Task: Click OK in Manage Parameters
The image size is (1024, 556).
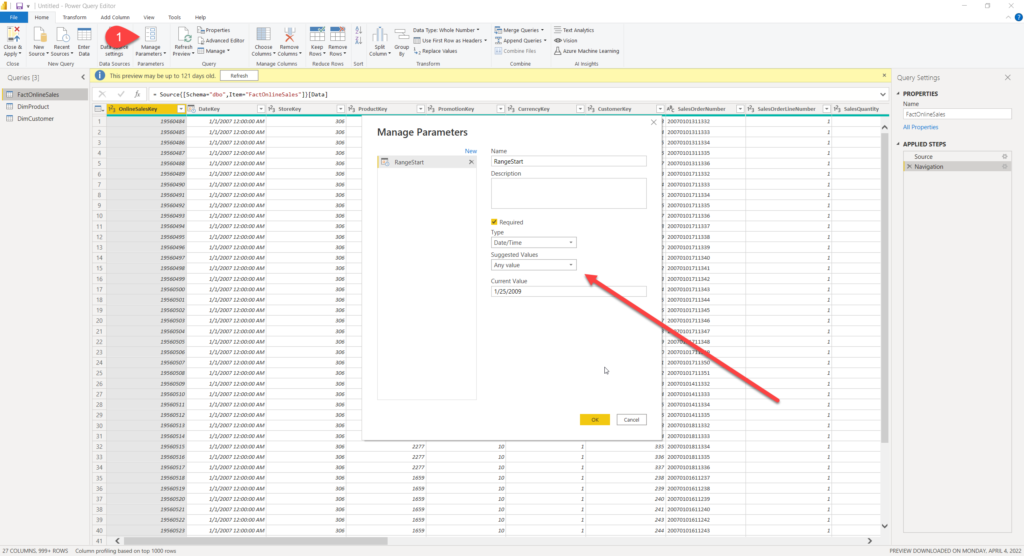Action: click(x=595, y=420)
